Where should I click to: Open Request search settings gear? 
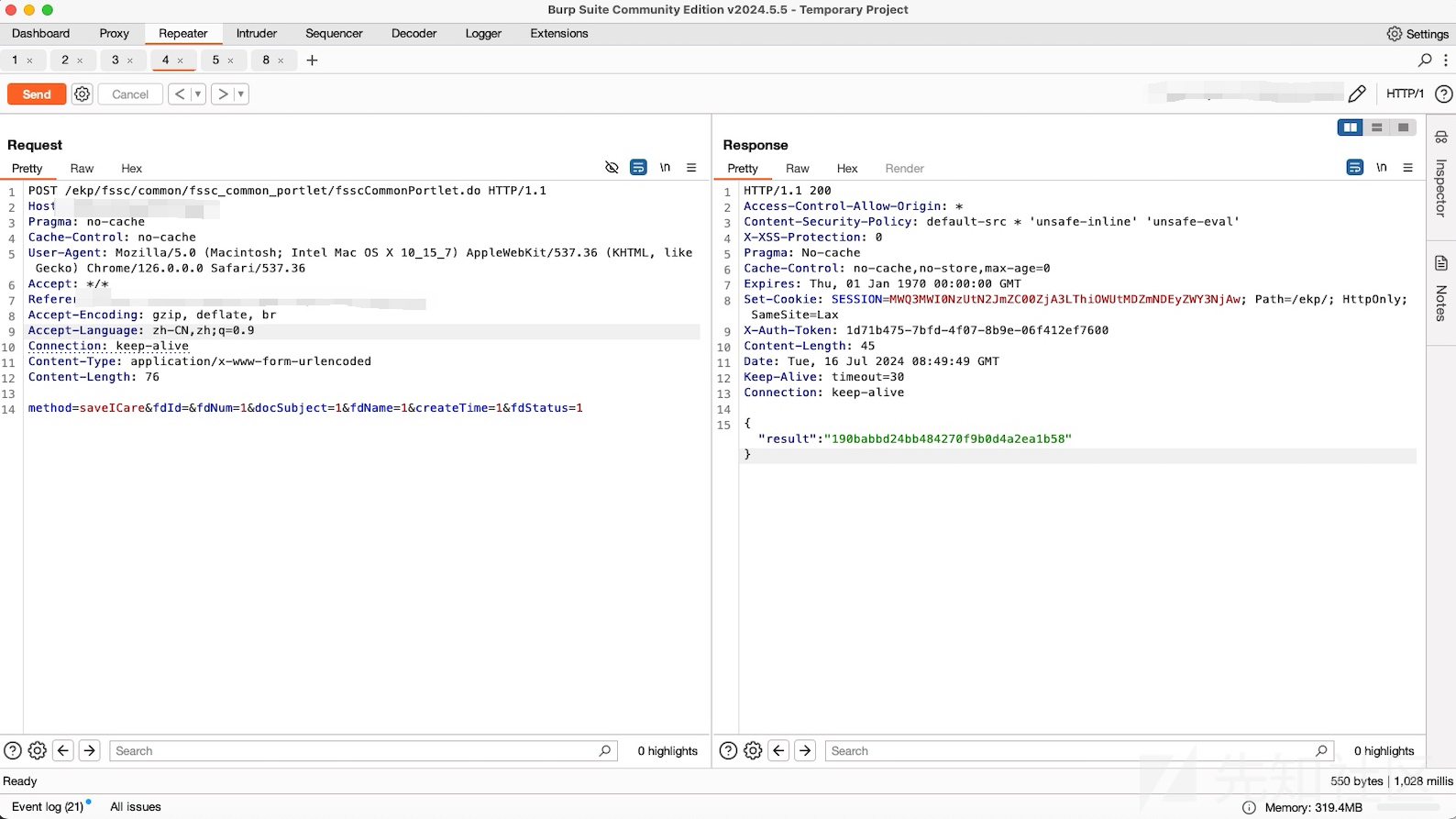38,750
